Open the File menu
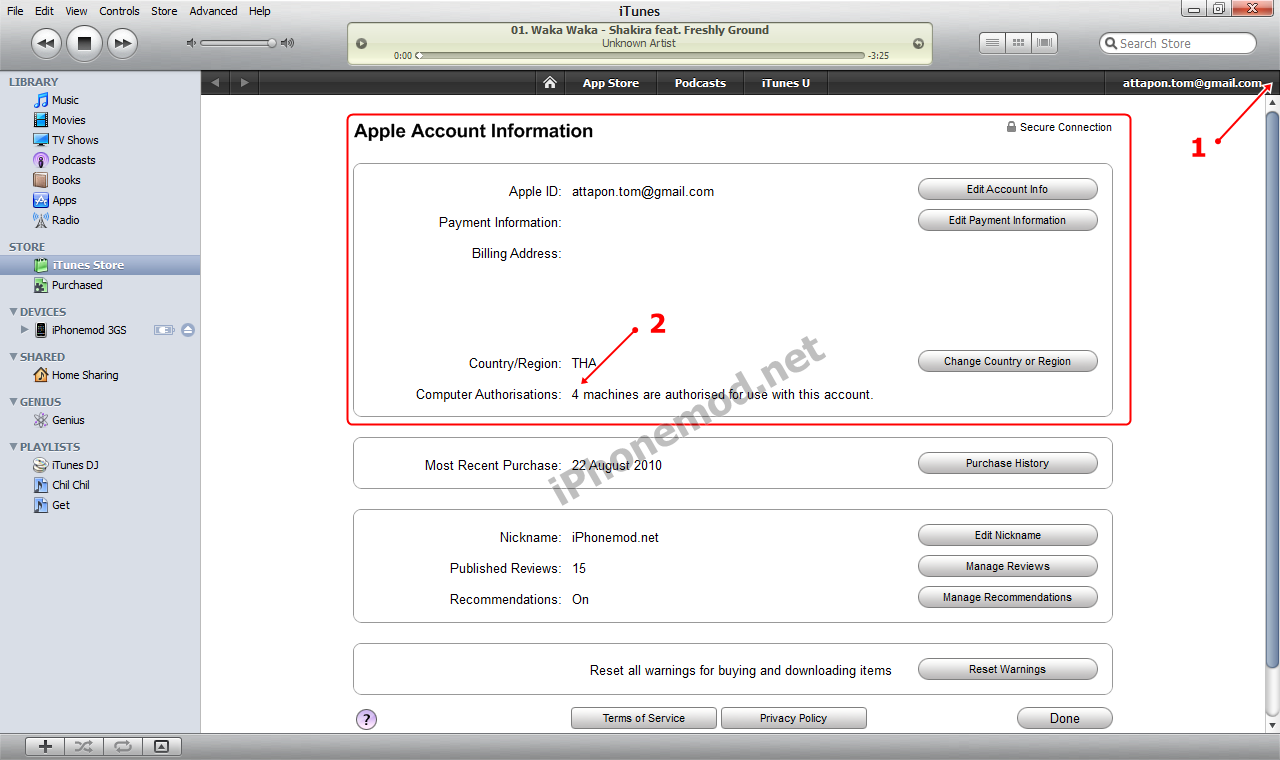Screen dimensions: 1280x760 pyautogui.click(x=15, y=11)
